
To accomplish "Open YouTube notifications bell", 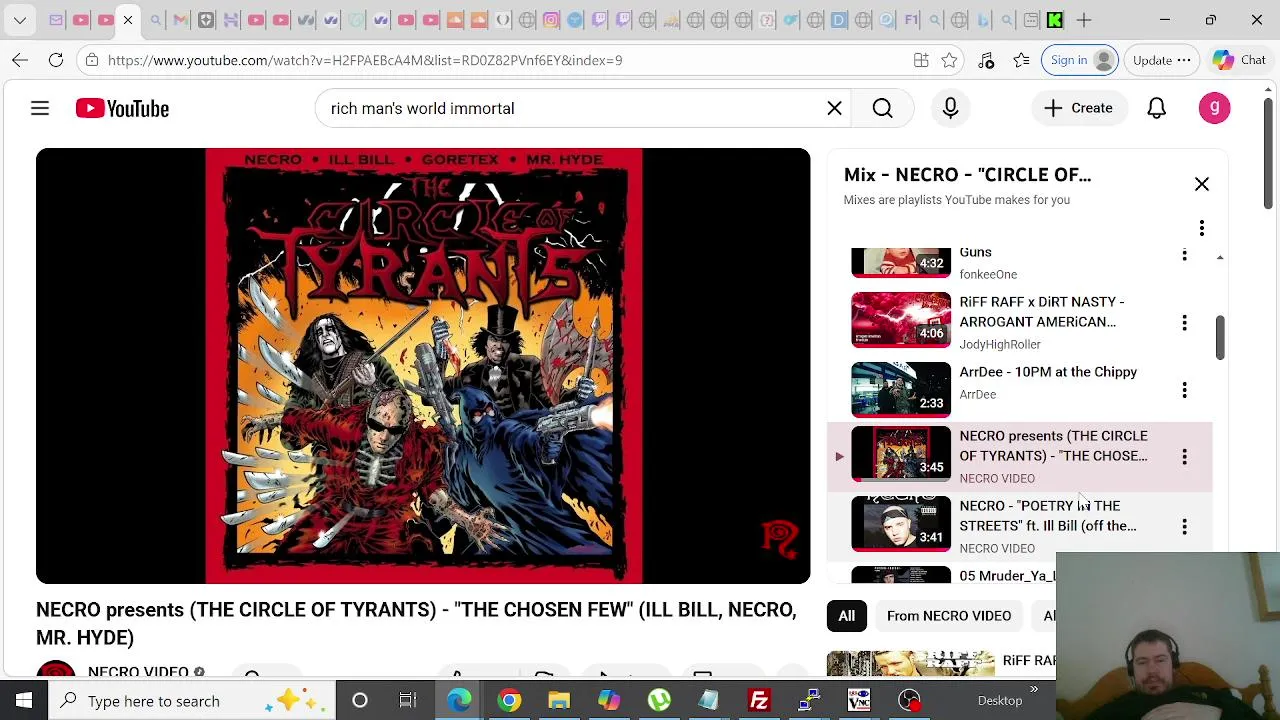I will tap(1156, 108).
